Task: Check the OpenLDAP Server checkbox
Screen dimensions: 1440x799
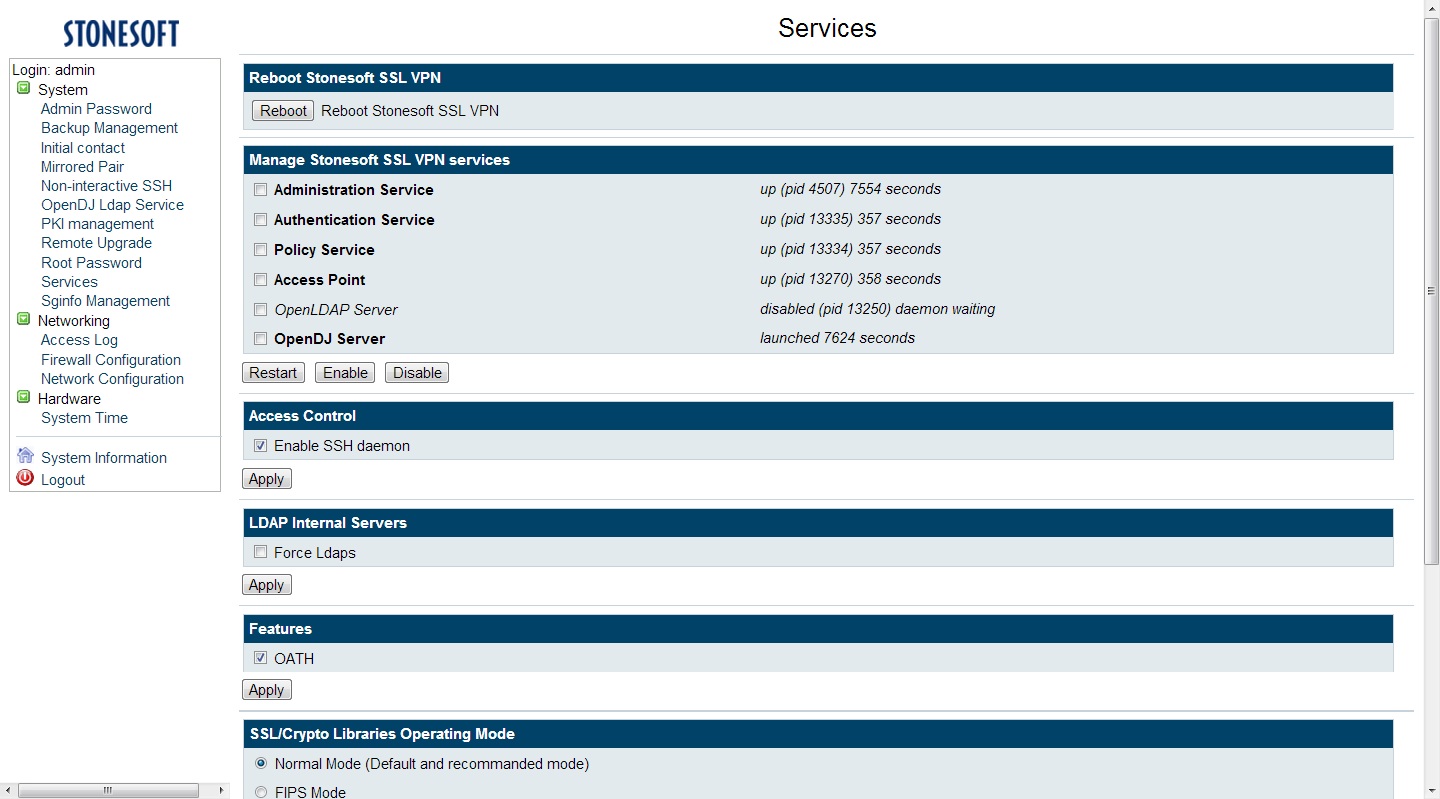Action: [x=260, y=310]
